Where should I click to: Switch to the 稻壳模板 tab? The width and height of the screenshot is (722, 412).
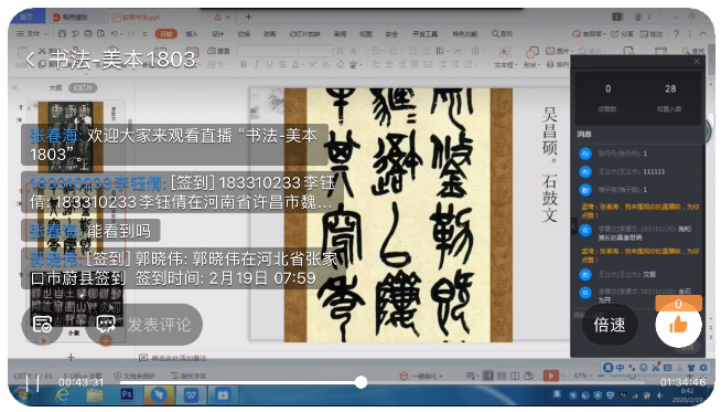coord(71,17)
